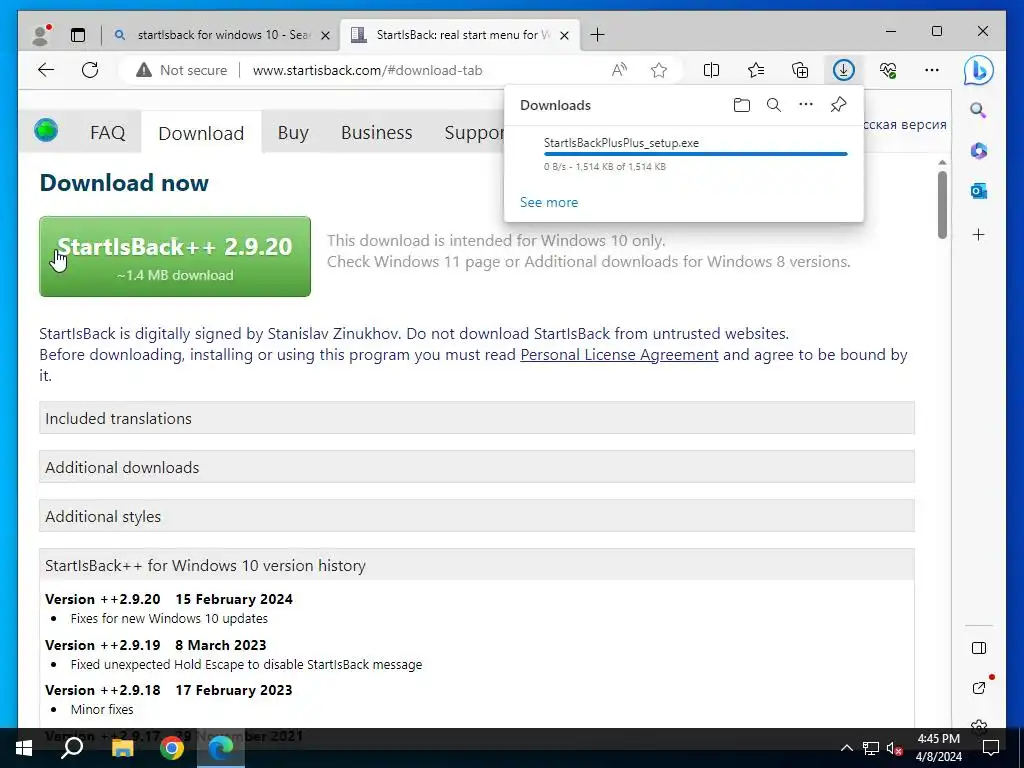Go back with the browser arrow
Screen dimensions: 1024x768
click(x=46, y=70)
